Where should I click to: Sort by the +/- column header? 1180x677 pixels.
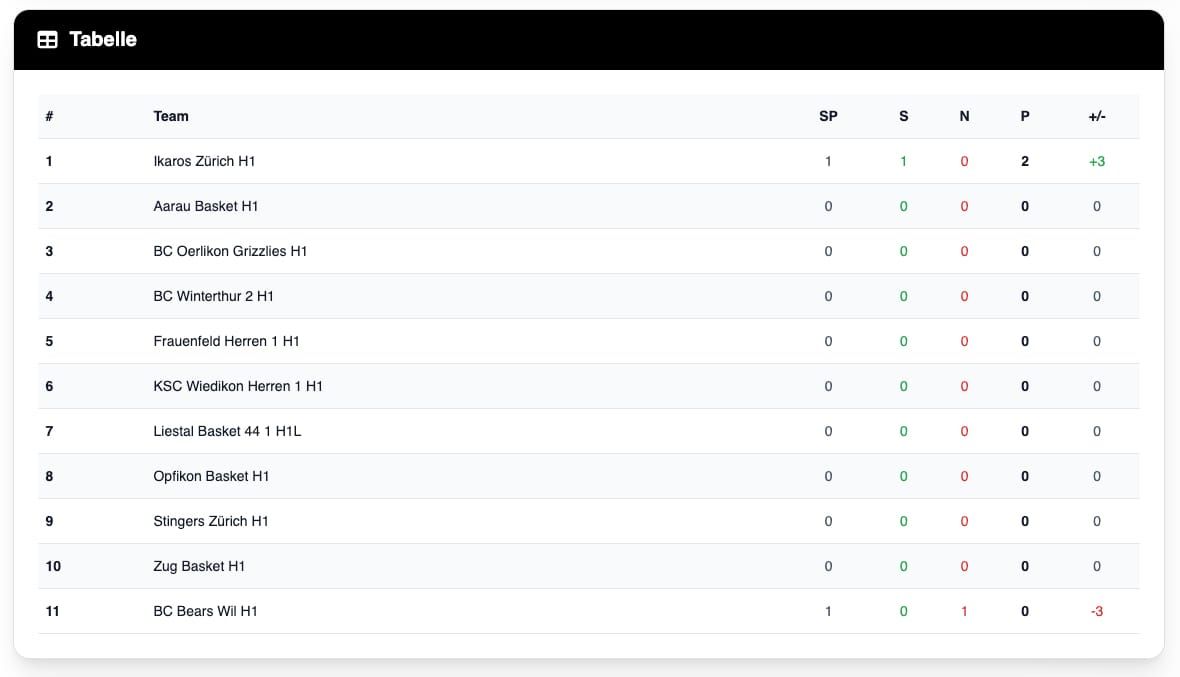click(1097, 116)
